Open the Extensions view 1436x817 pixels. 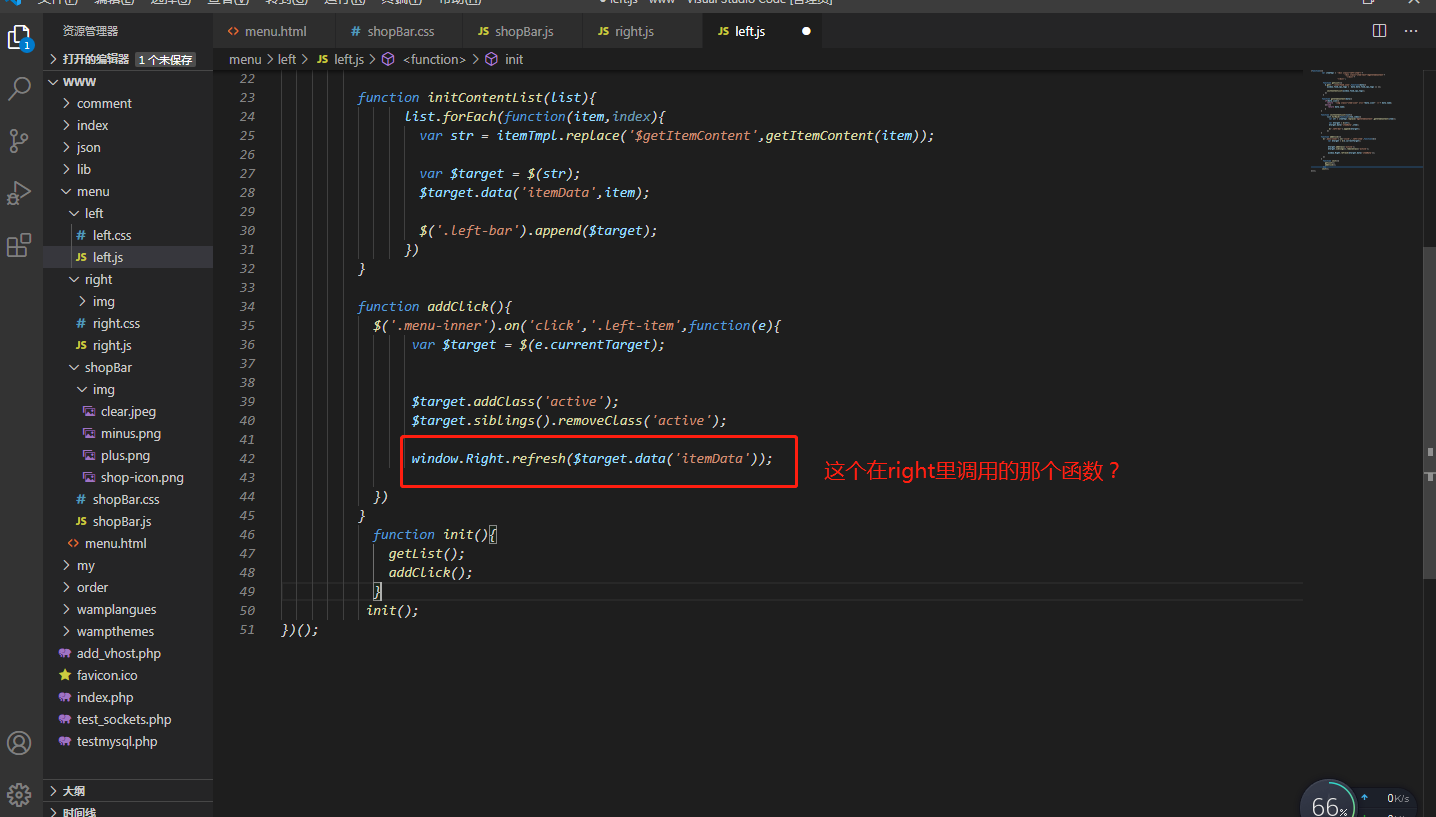(19, 245)
